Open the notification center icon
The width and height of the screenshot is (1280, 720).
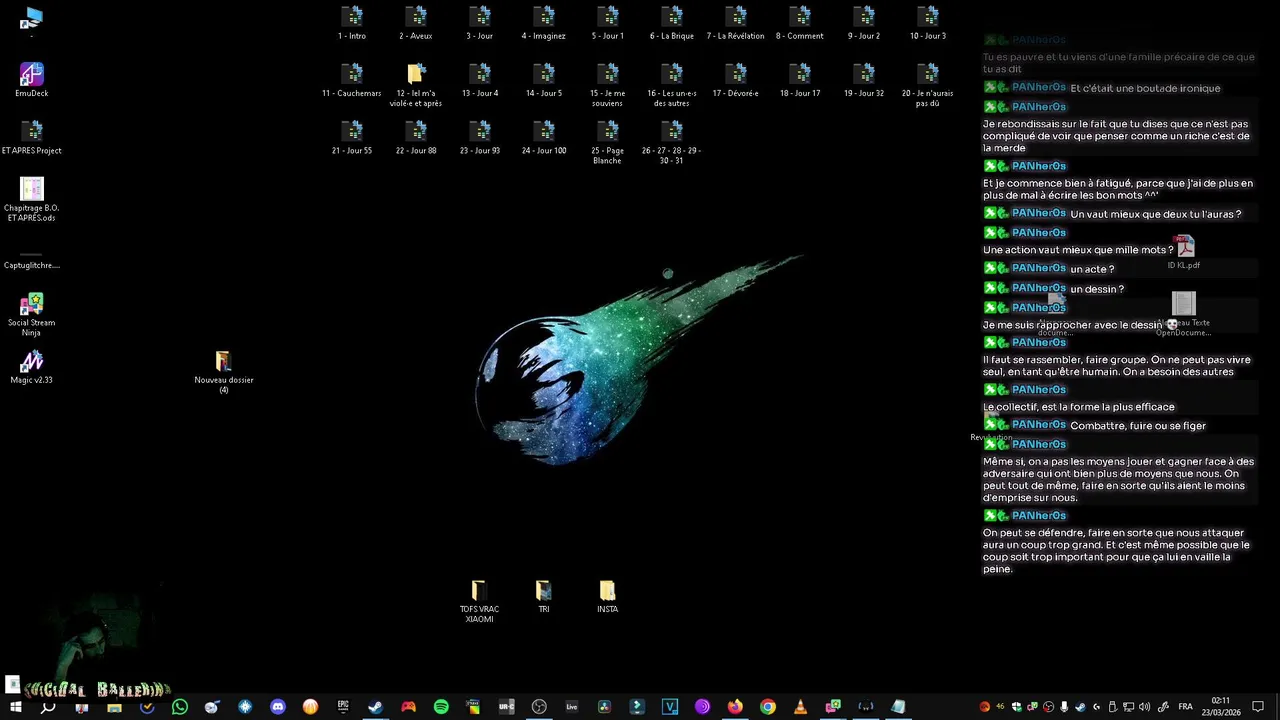click(1258, 707)
